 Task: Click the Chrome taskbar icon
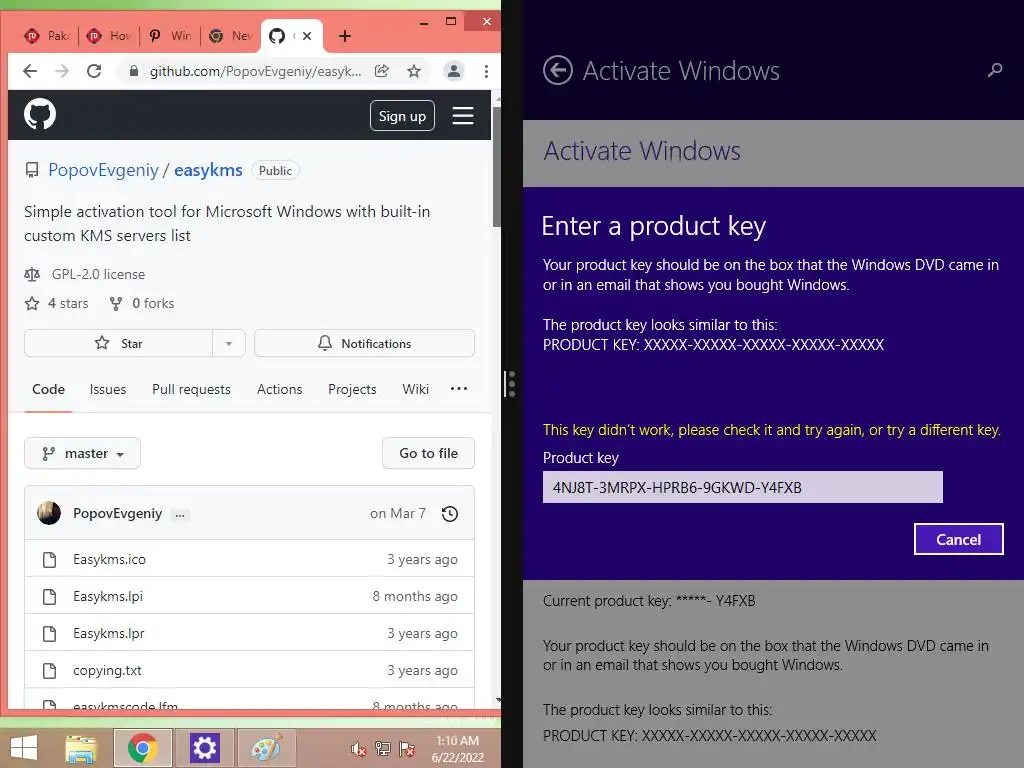pyautogui.click(x=143, y=748)
